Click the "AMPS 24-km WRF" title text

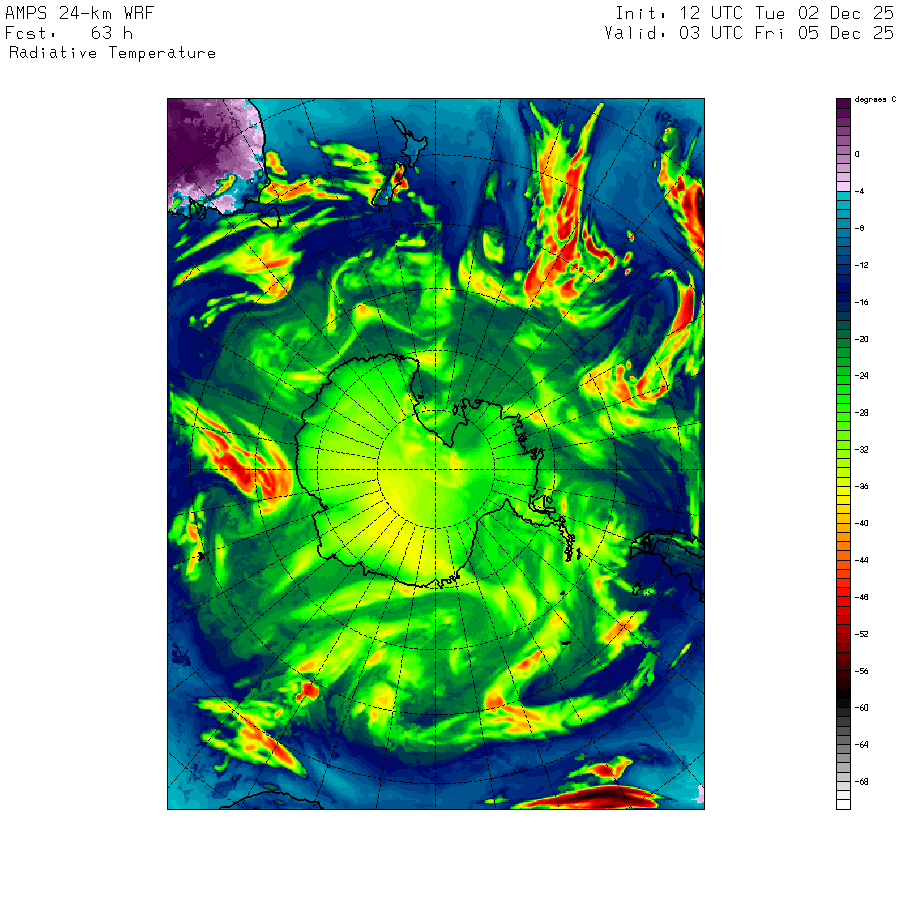click(80, 13)
